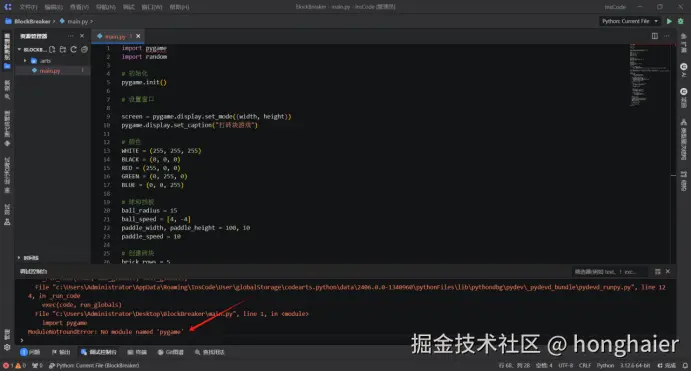Click code line pygame.init()
Image resolution: width=692 pixels, height=371 pixels.
pos(144,82)
